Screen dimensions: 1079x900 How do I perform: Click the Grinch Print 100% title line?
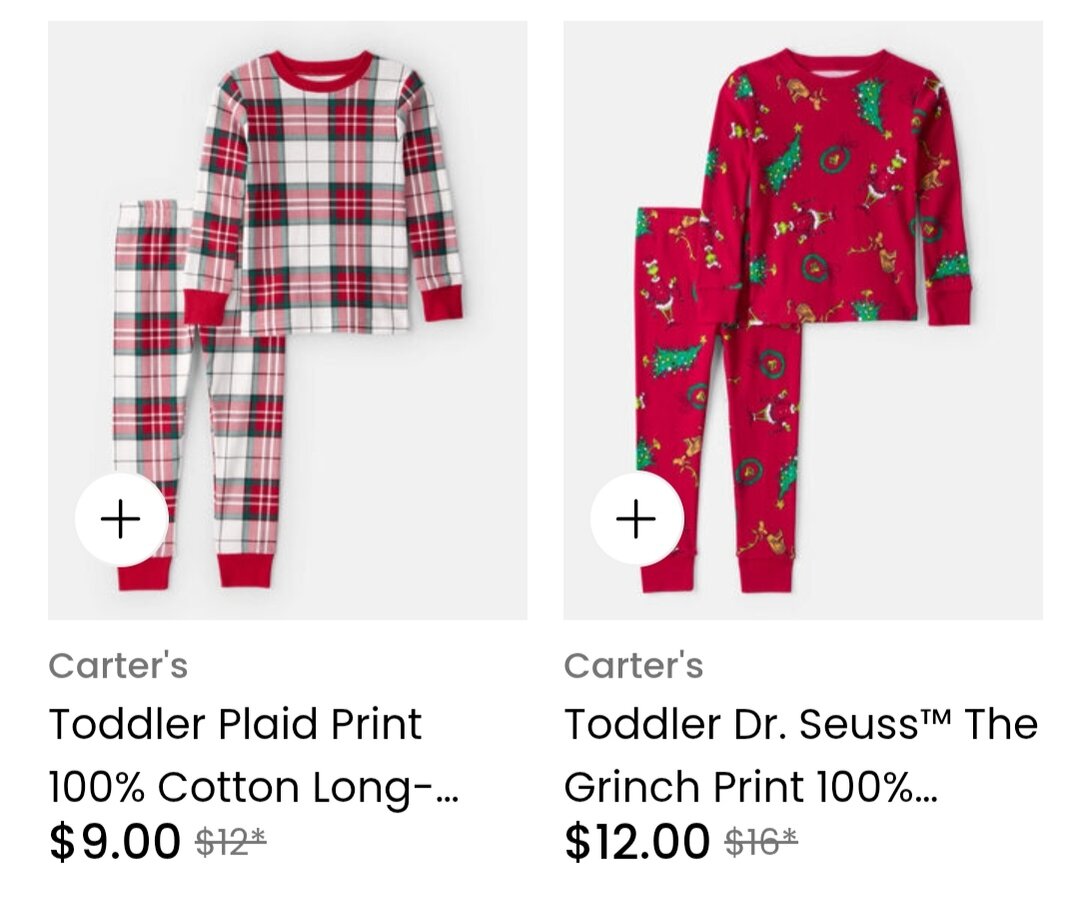coord(750,787)
